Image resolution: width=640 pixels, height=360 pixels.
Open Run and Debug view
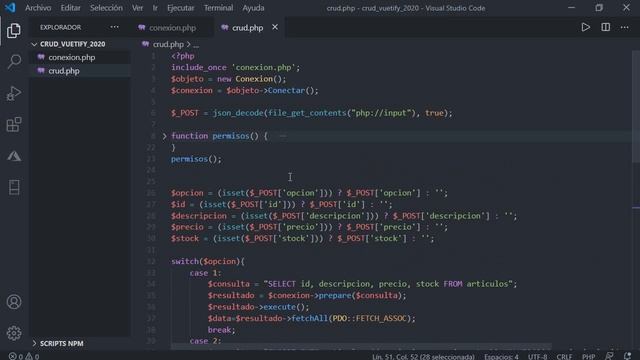[14, 93]
